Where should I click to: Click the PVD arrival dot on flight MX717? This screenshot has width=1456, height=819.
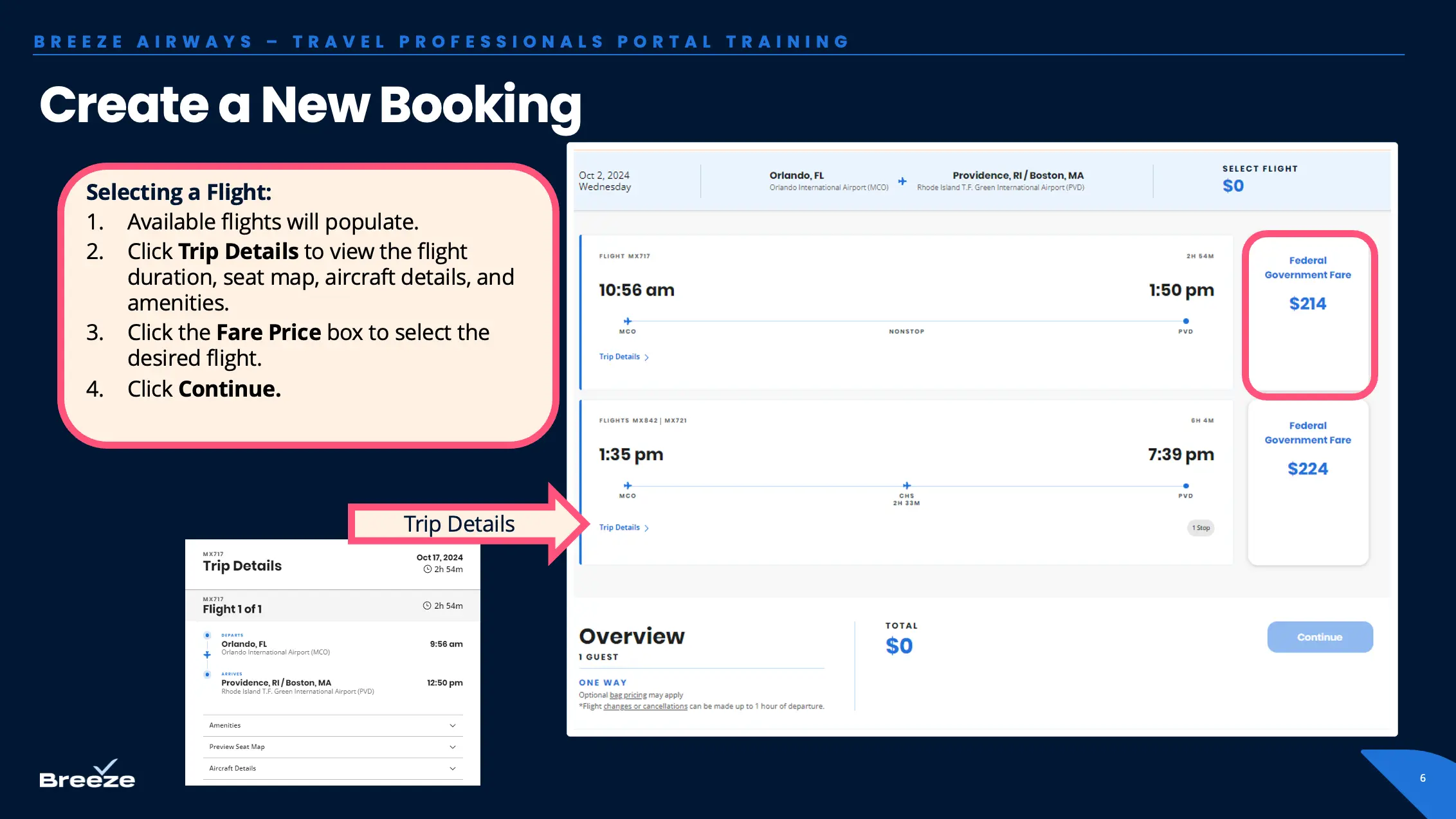click(1186, 321)
